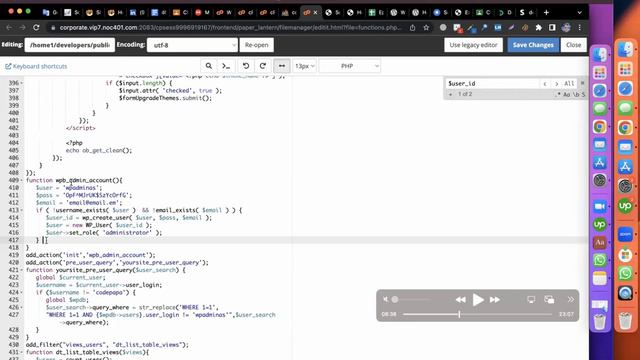Close the editor search box

[582, 83]
